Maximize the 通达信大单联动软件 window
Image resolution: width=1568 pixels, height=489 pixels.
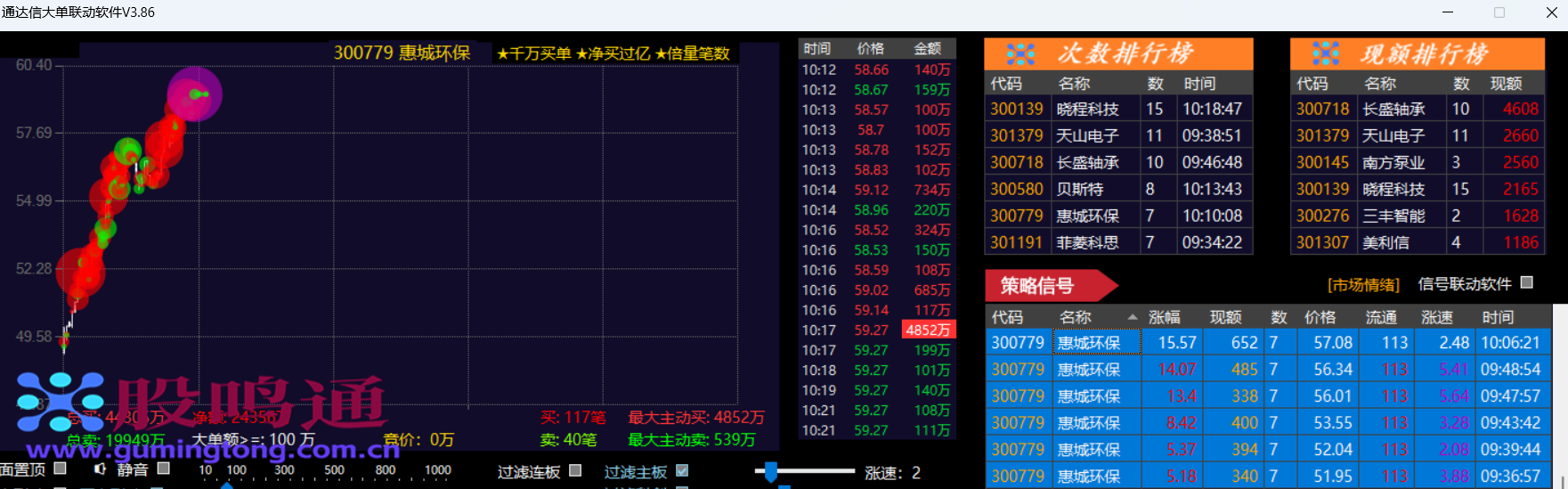pyautogui.click(x=1499, y=12)
